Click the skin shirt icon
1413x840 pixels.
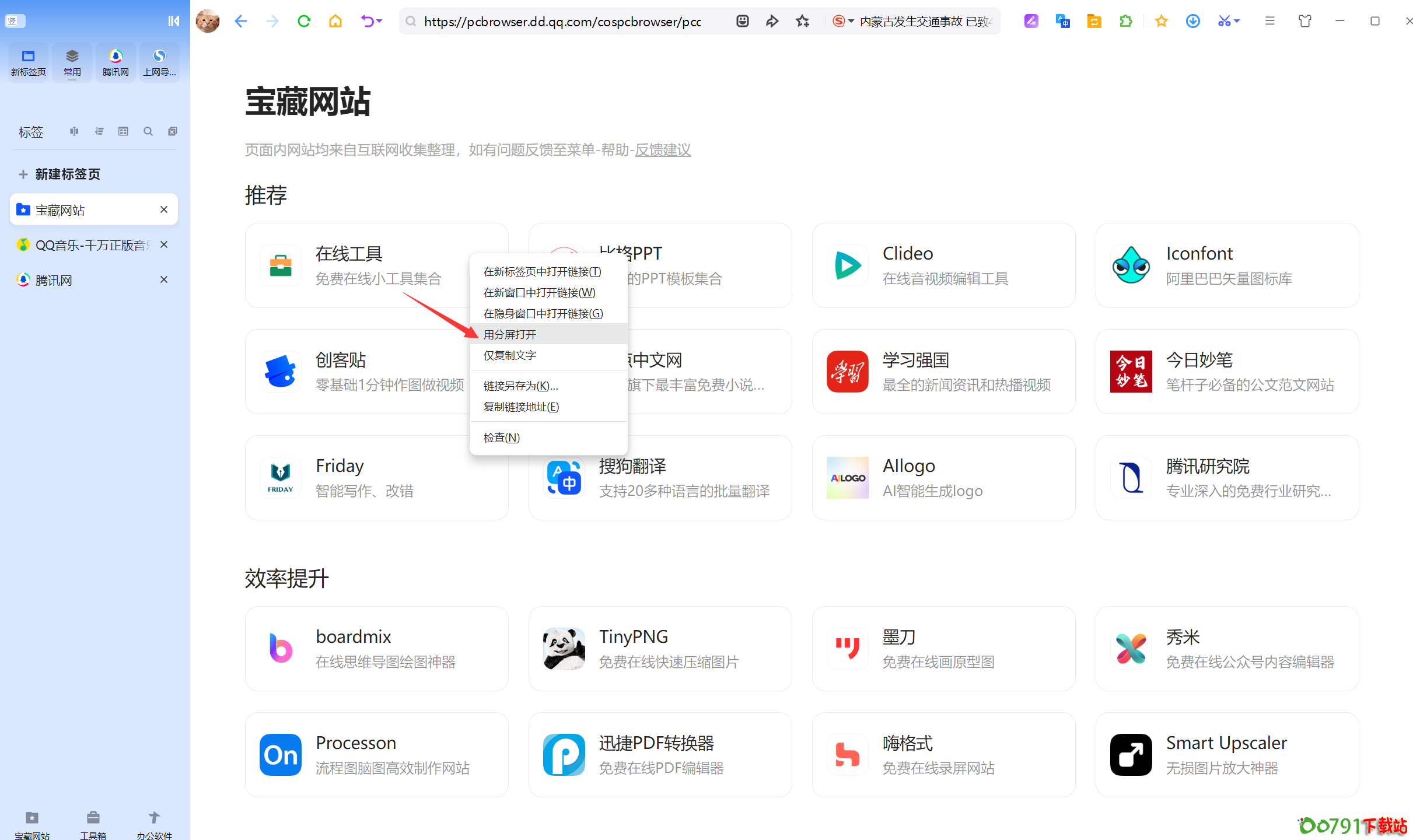tap(1304, 22)
